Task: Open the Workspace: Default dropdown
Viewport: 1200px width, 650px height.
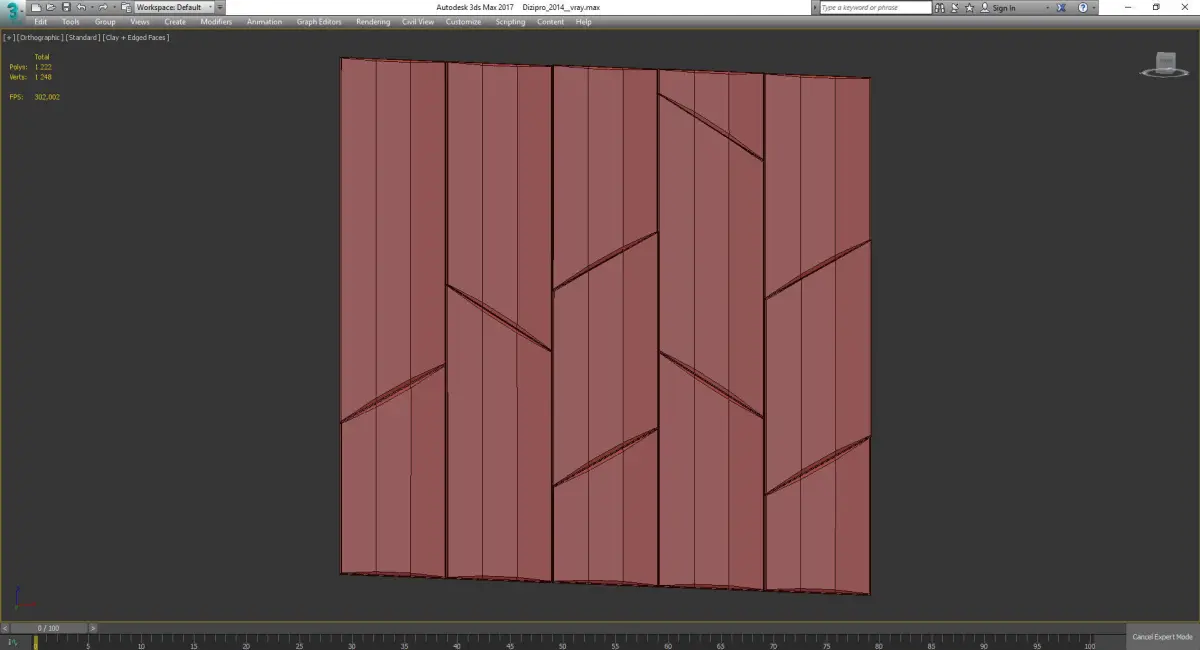Action: tap(175, 7)
